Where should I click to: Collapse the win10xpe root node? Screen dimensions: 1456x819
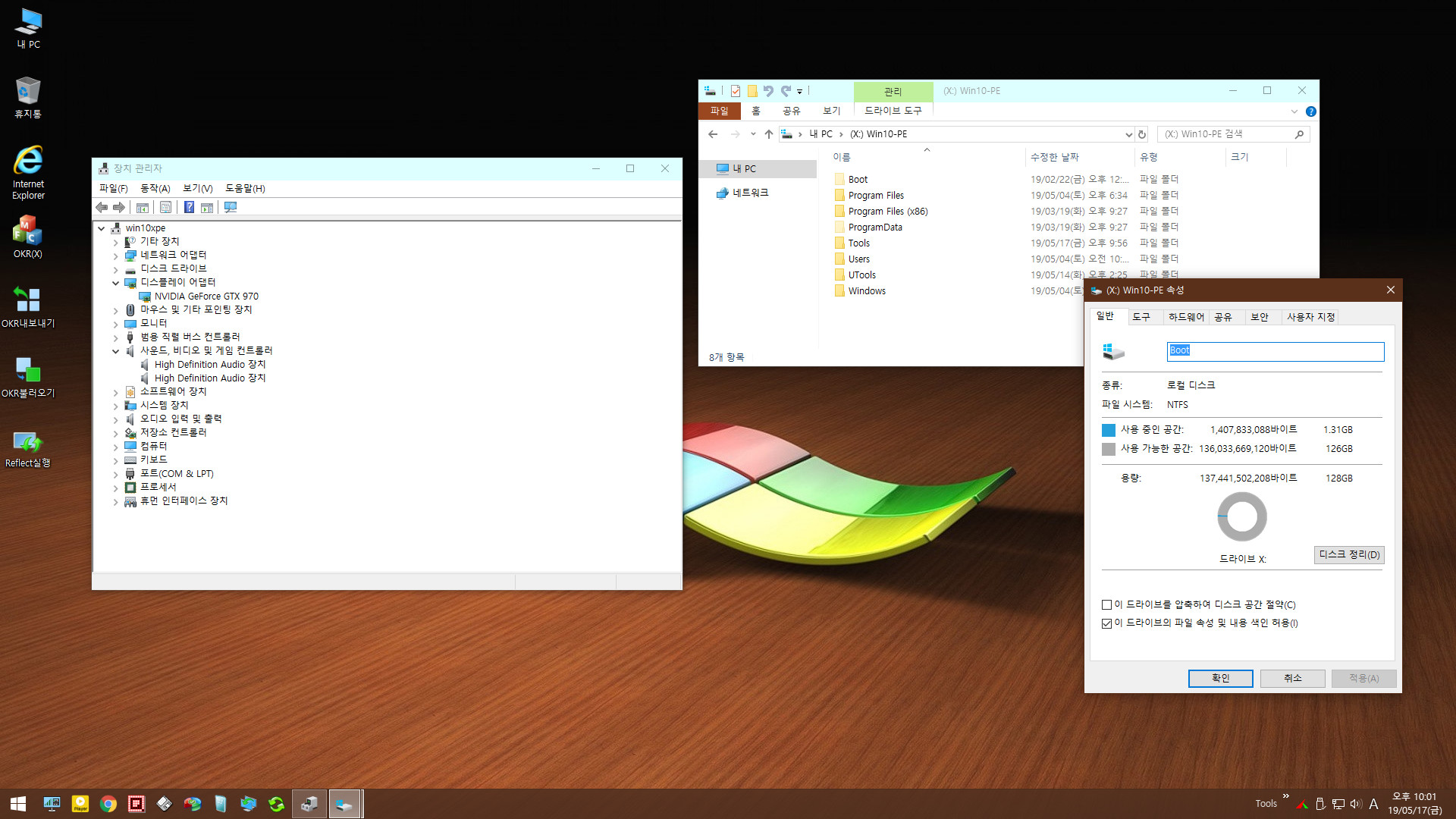[x=102, y=228]
